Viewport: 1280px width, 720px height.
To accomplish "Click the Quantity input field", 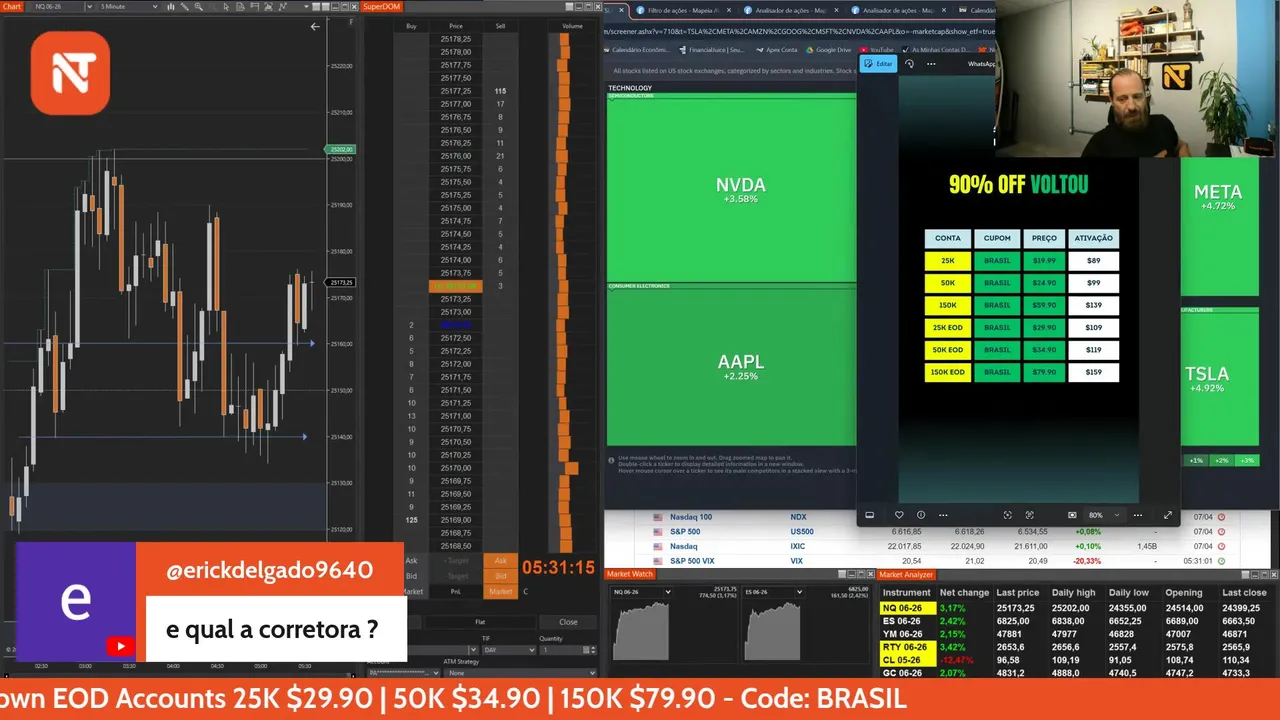I will click(560, 650).
